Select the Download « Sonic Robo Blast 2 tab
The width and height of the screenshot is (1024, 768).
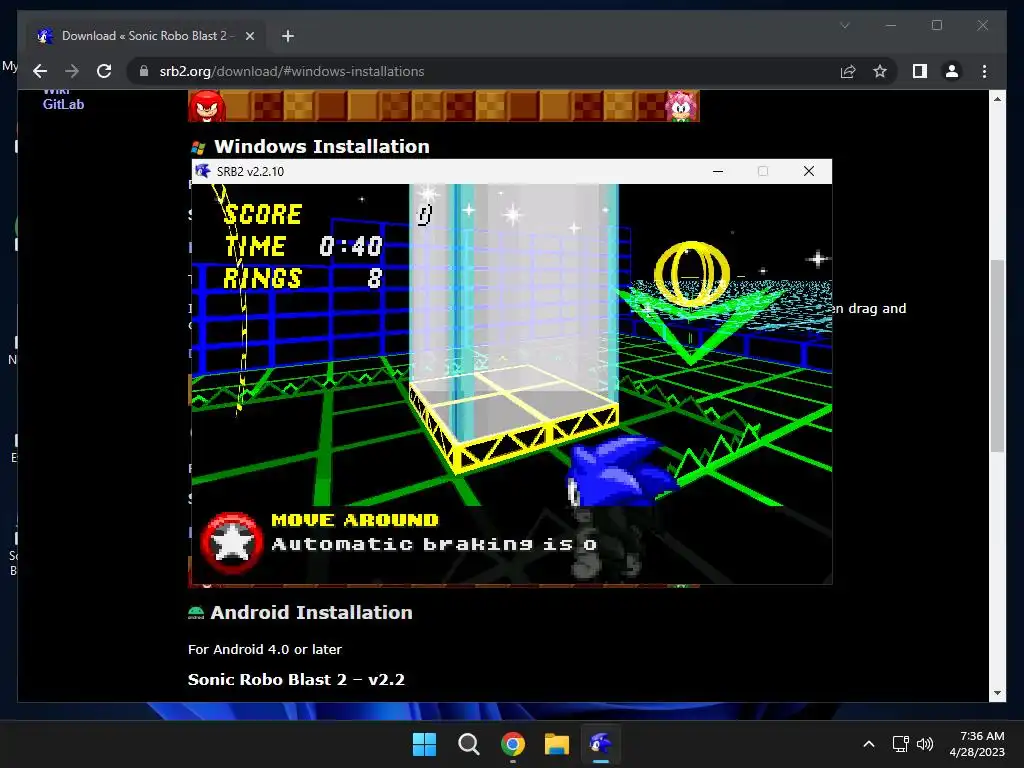click(147, 36)
